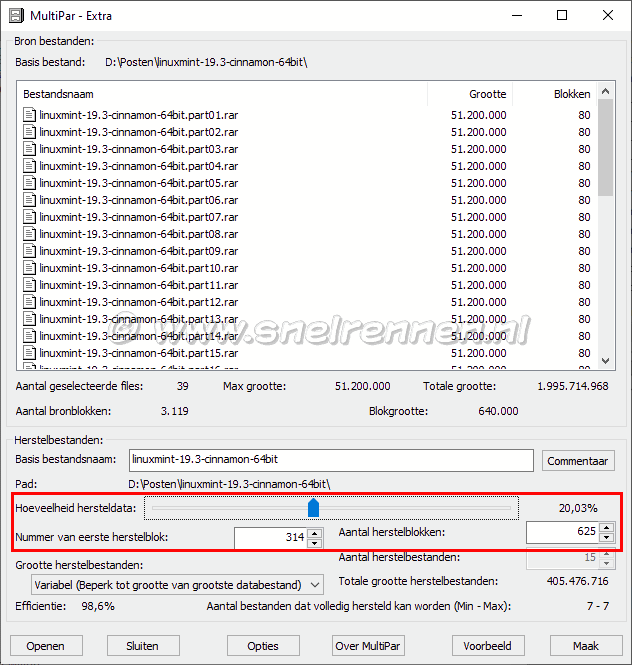Sort by the Blokken column header

coord(555,94)
